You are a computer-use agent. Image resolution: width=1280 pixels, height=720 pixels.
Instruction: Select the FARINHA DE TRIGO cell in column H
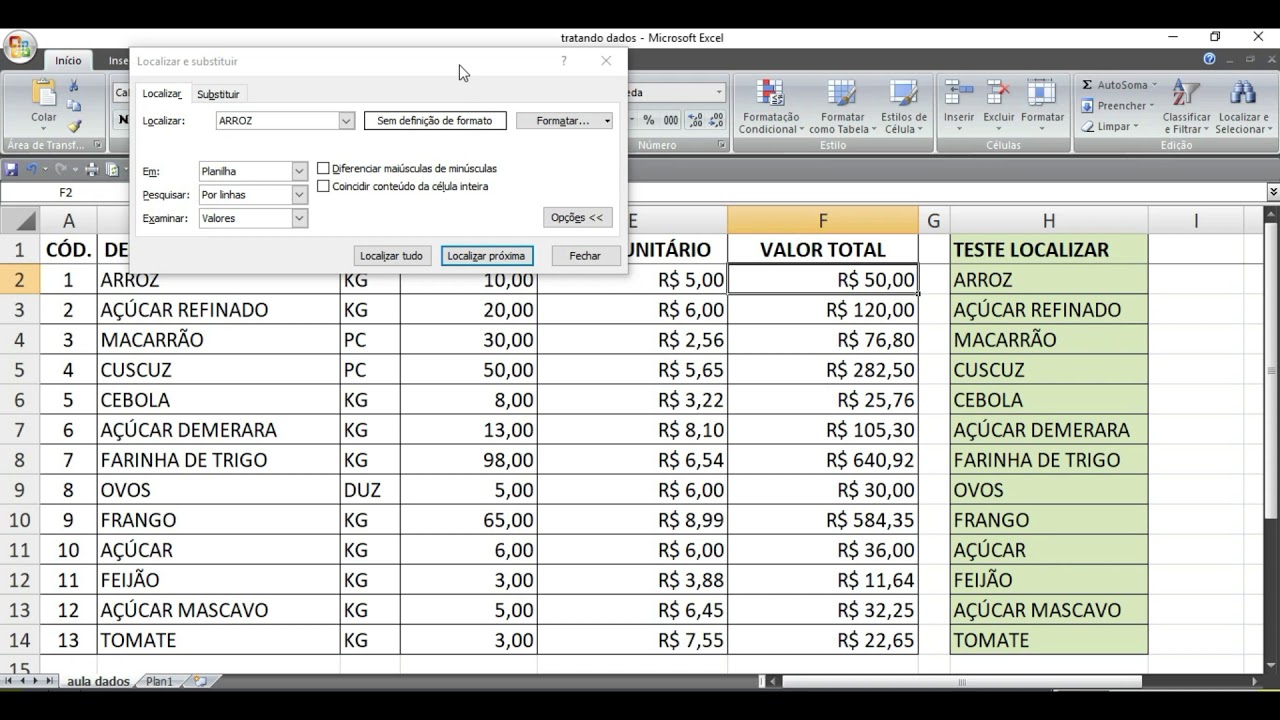tap(1048, 460)
